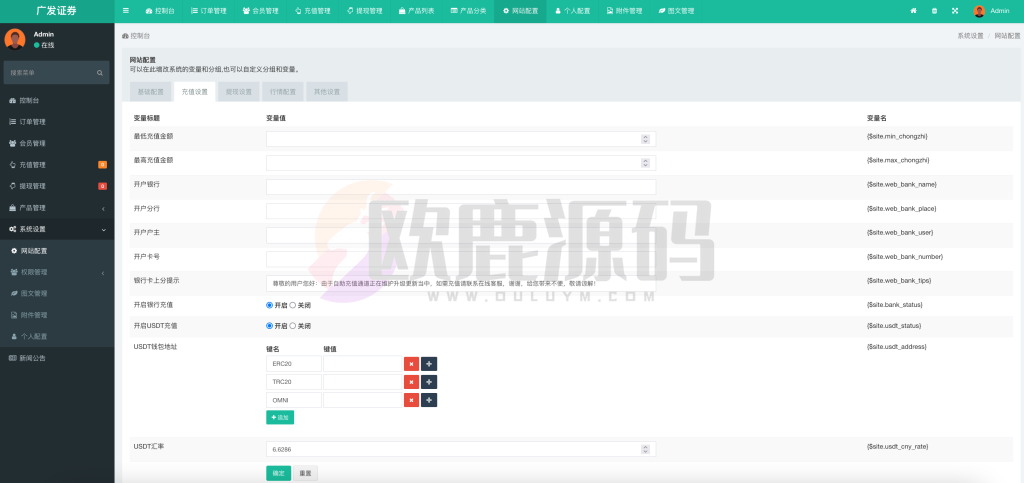Image resolution: width=1024 pixels, height=483 pixels.
Task: Click the stepper arrows on 最低充值金额
Action: [x=645, y=139]
